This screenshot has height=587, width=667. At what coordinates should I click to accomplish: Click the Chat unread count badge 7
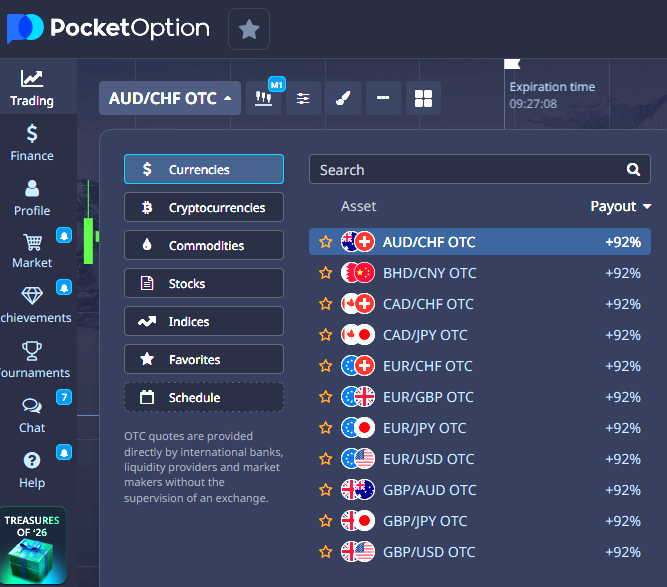click(64, 397)
